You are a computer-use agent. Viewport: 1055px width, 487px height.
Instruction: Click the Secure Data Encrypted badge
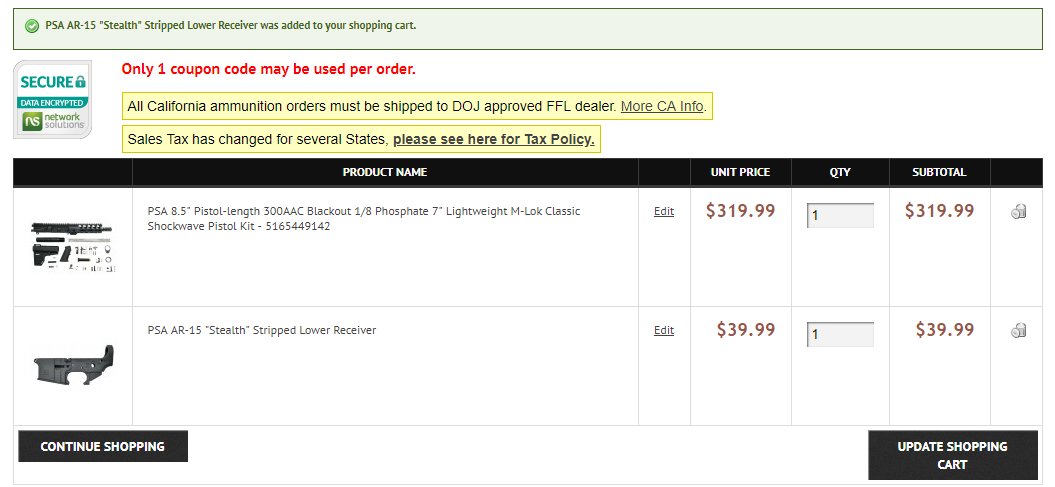pyautogui.click(x=52, y=100)
